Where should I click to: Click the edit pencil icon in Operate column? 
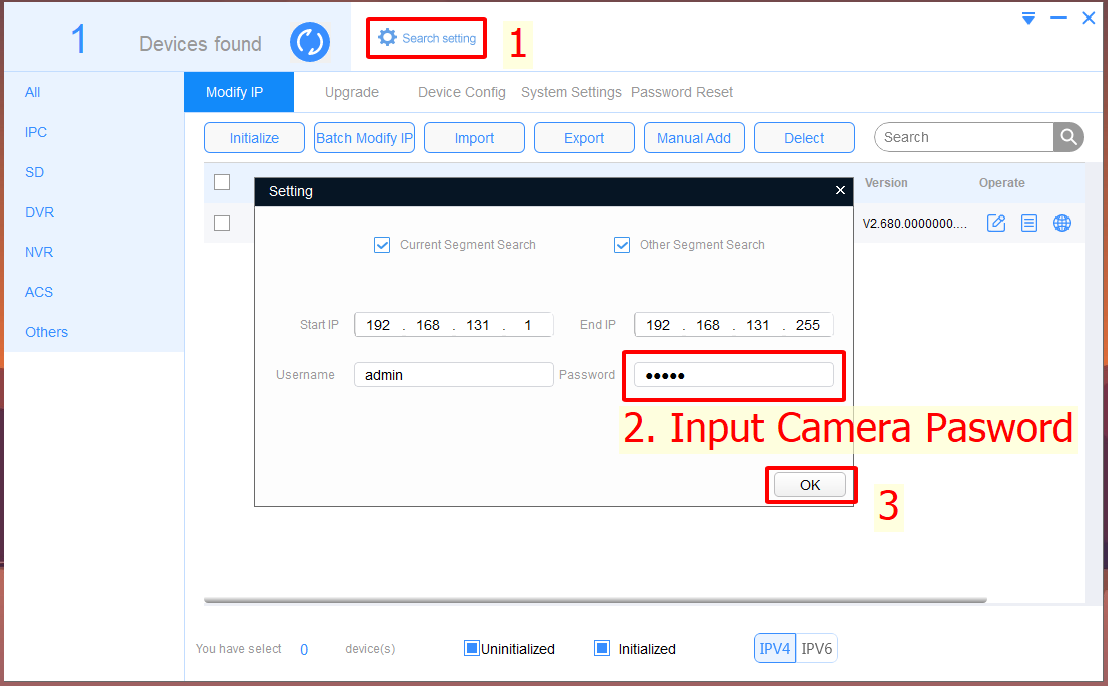[x=996, y=223]
